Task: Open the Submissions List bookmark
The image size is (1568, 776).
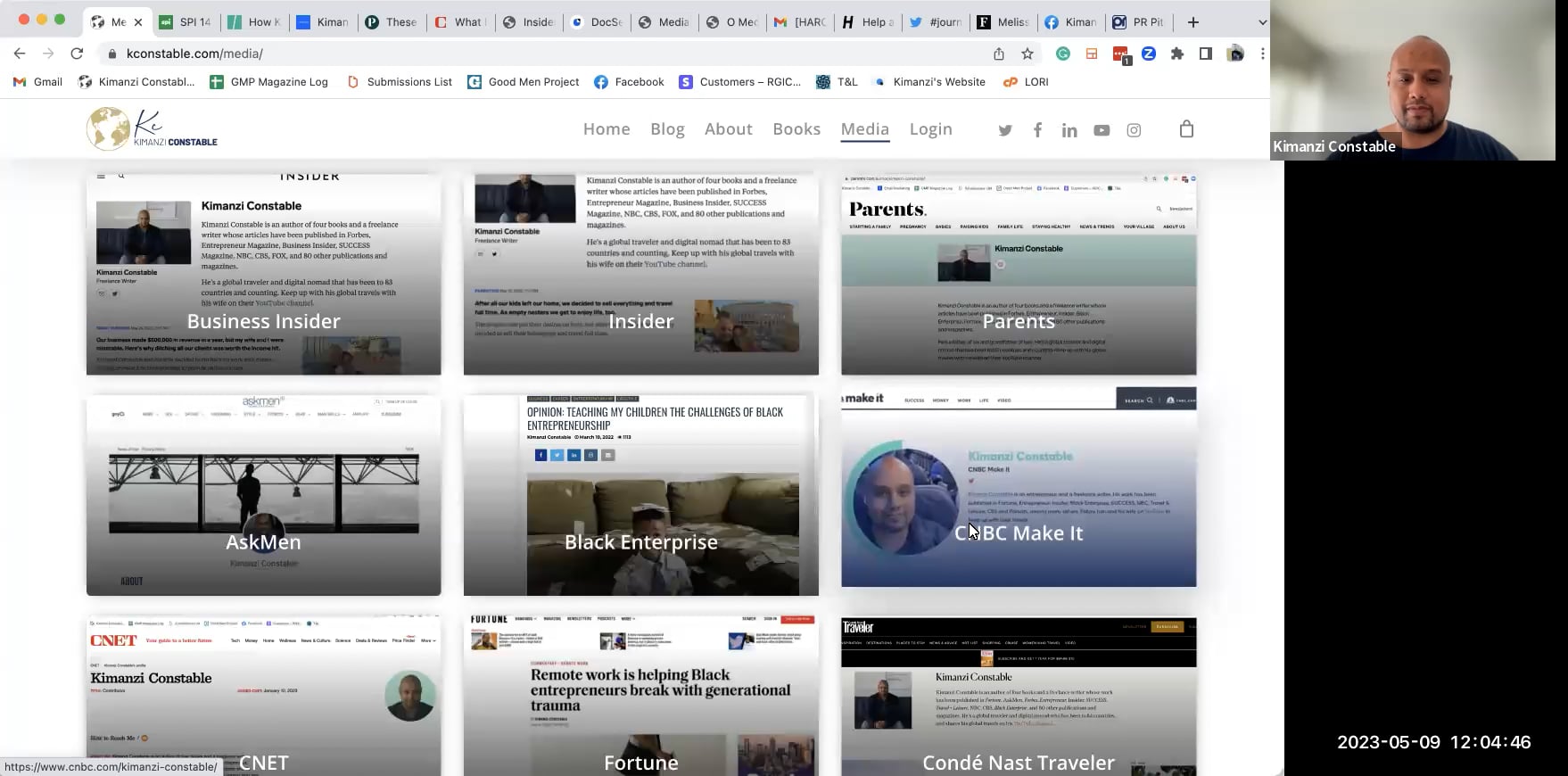Action: pos(400,82)
